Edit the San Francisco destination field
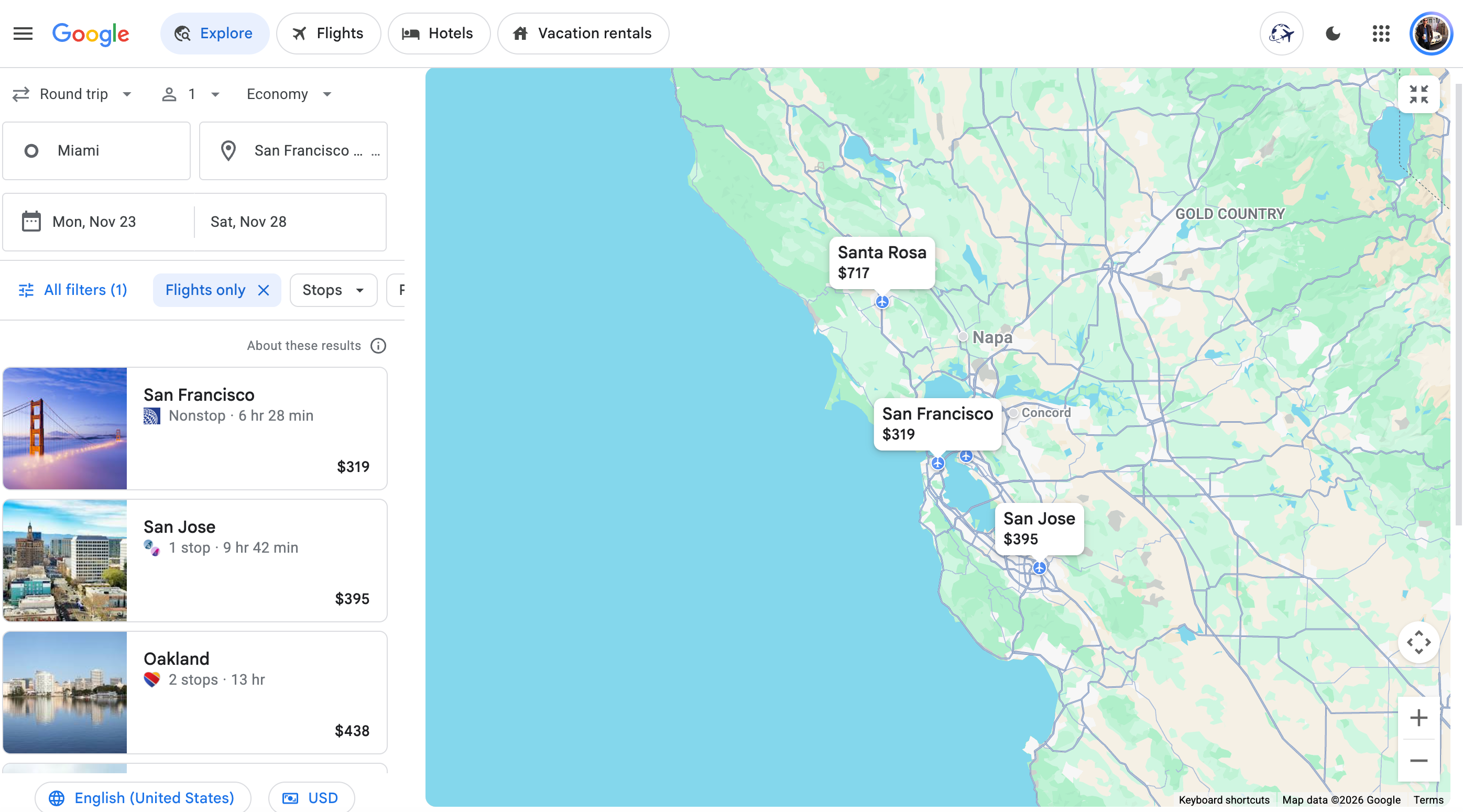 point(293,150)
